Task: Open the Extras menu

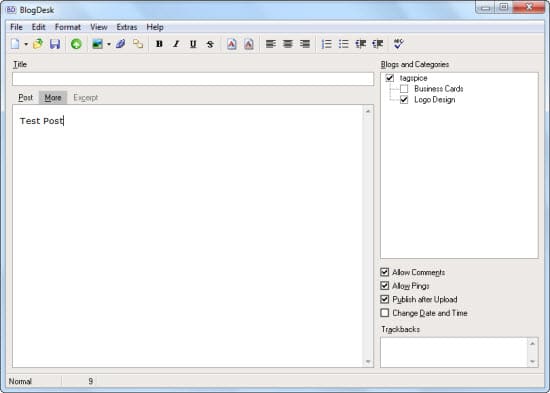Action: pyautogui.click(x=127, y=27)
